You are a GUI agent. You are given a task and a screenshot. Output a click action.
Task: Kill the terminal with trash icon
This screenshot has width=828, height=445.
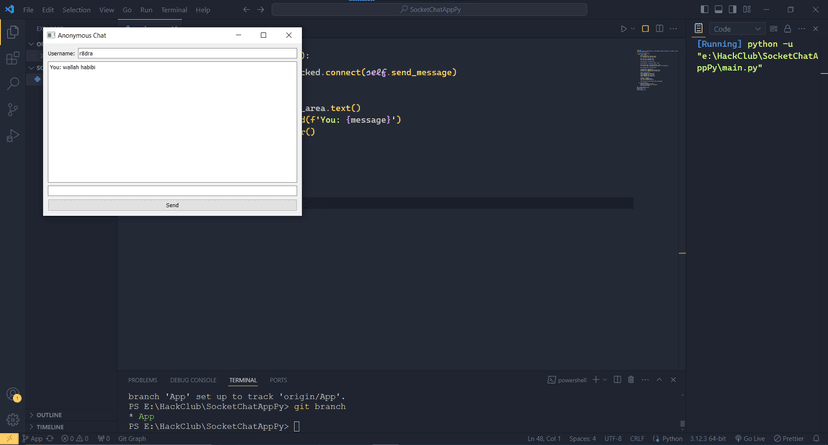coord(631,380)
